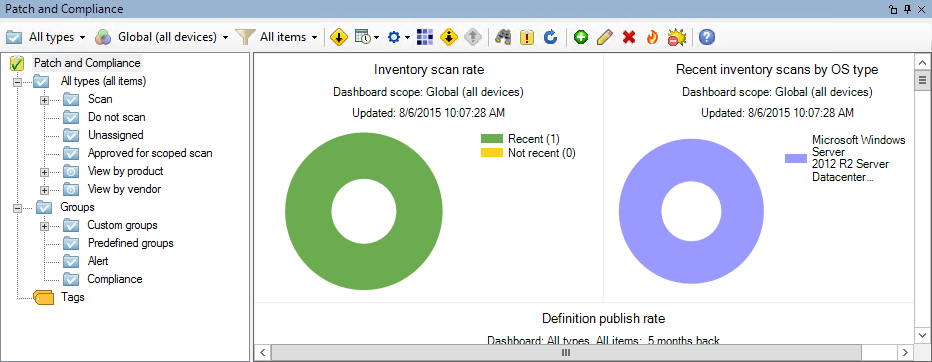Expand the Scan tree node
This screenshot has height=362, width=932.
click(x=44, y=100)
